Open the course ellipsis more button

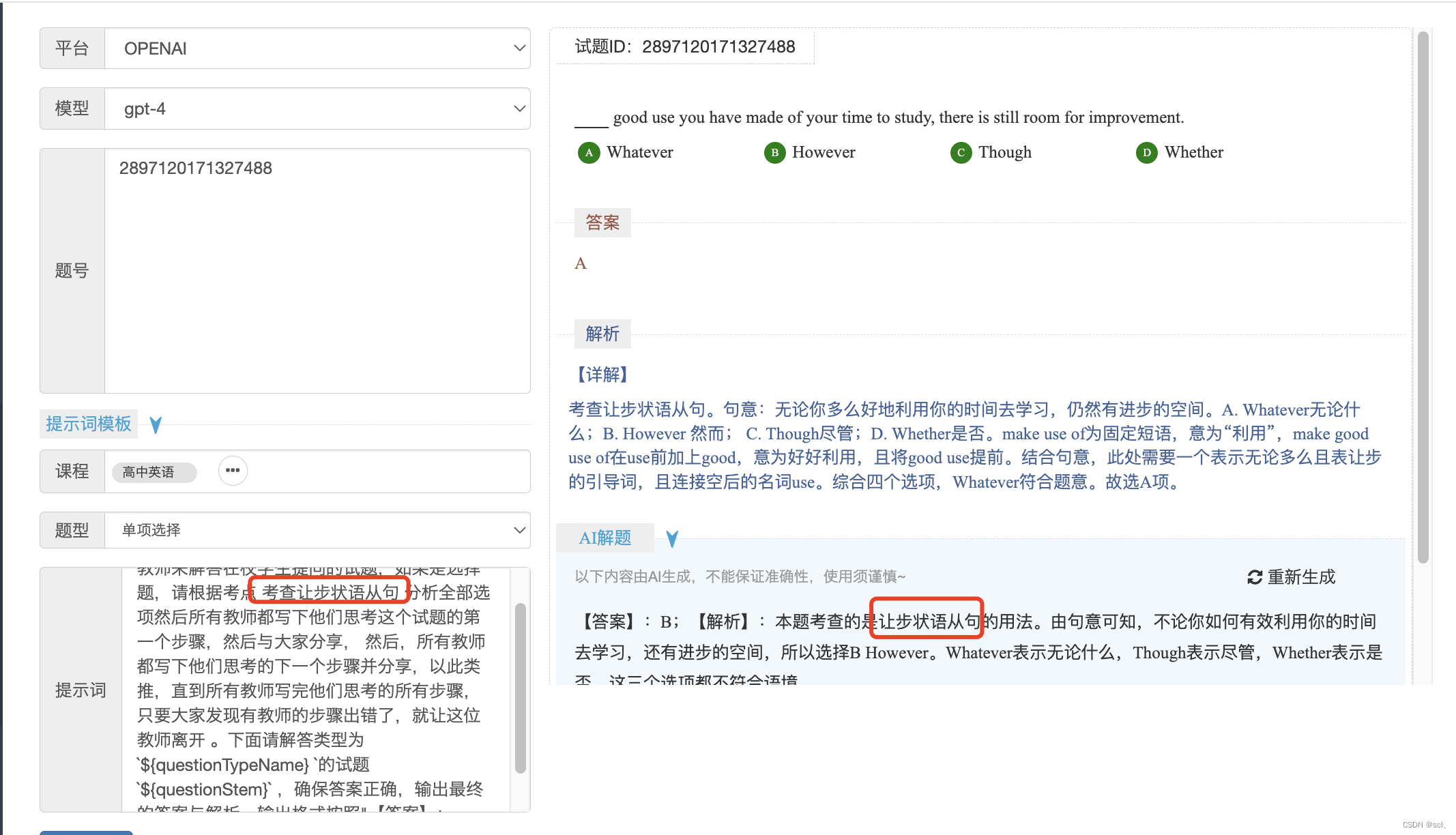pos(233,471)
